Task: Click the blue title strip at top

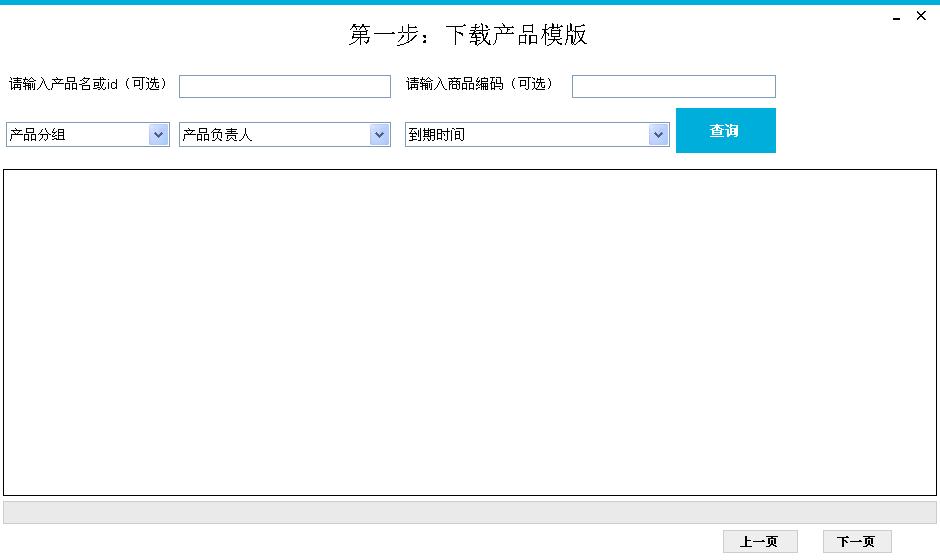Action: (x=470, y=2)
